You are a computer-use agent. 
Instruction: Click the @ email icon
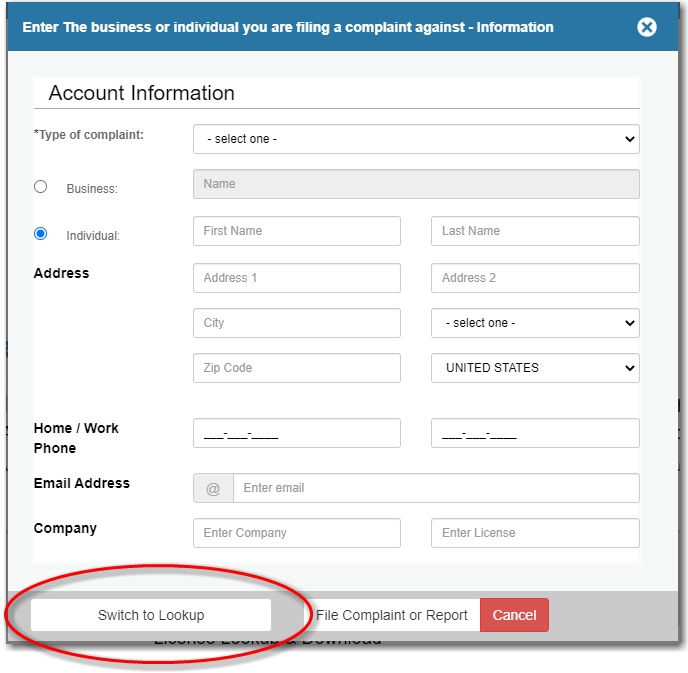point(213,488)
